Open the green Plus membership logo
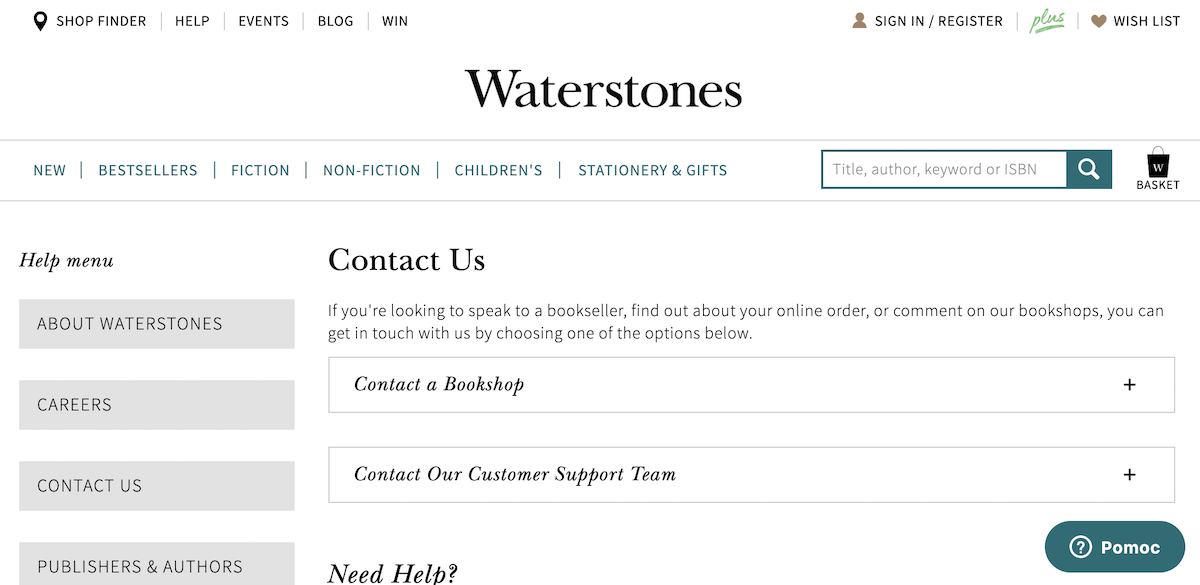Screen dimensions: 1200x585 [1047, 21]
